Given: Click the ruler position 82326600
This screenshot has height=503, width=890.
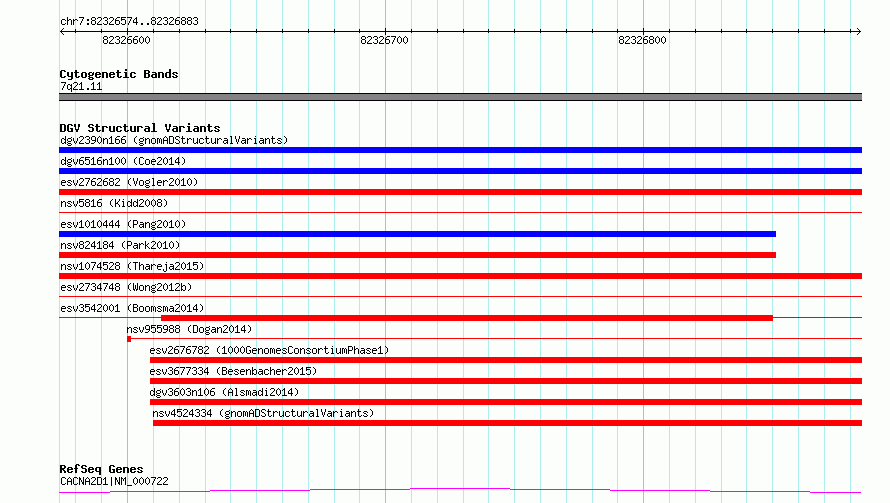Looking at the screenshot, I should point(127,40).
